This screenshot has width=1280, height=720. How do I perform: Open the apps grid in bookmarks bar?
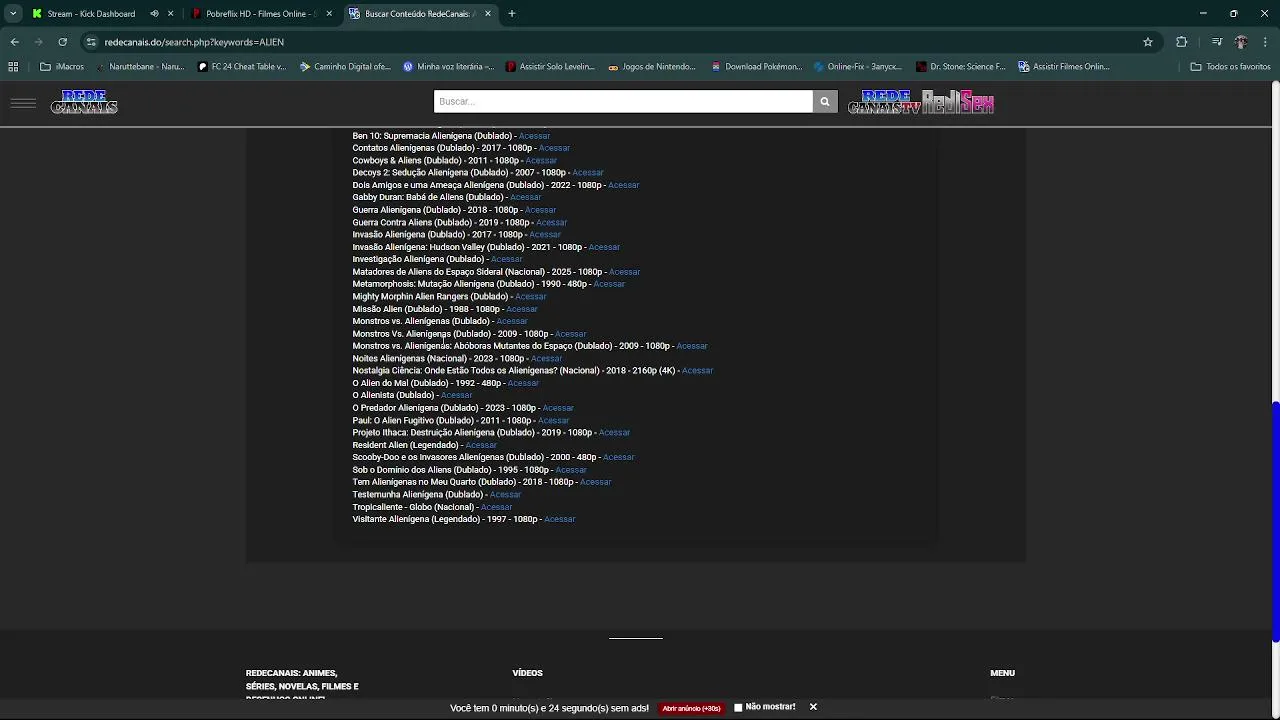tap(13, 67)
